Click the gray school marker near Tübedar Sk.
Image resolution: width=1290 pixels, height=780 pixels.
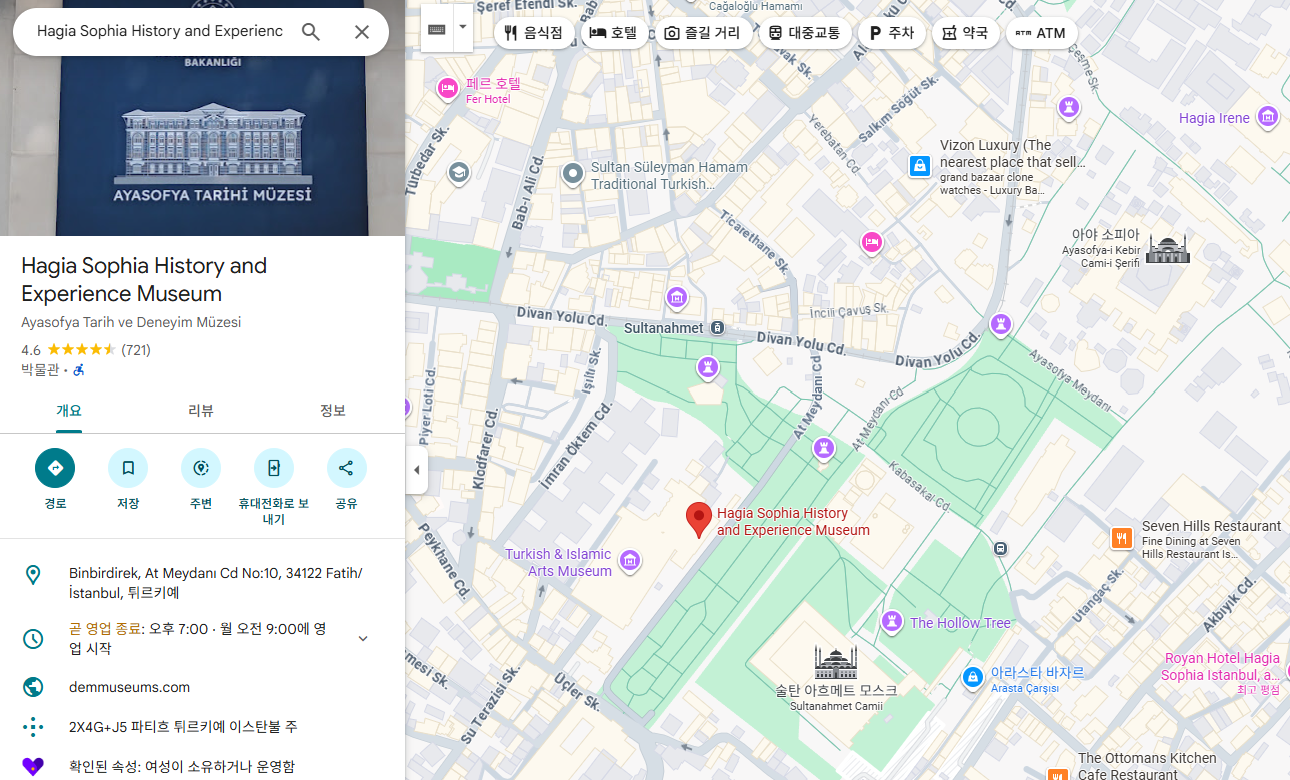click(459, 172)
